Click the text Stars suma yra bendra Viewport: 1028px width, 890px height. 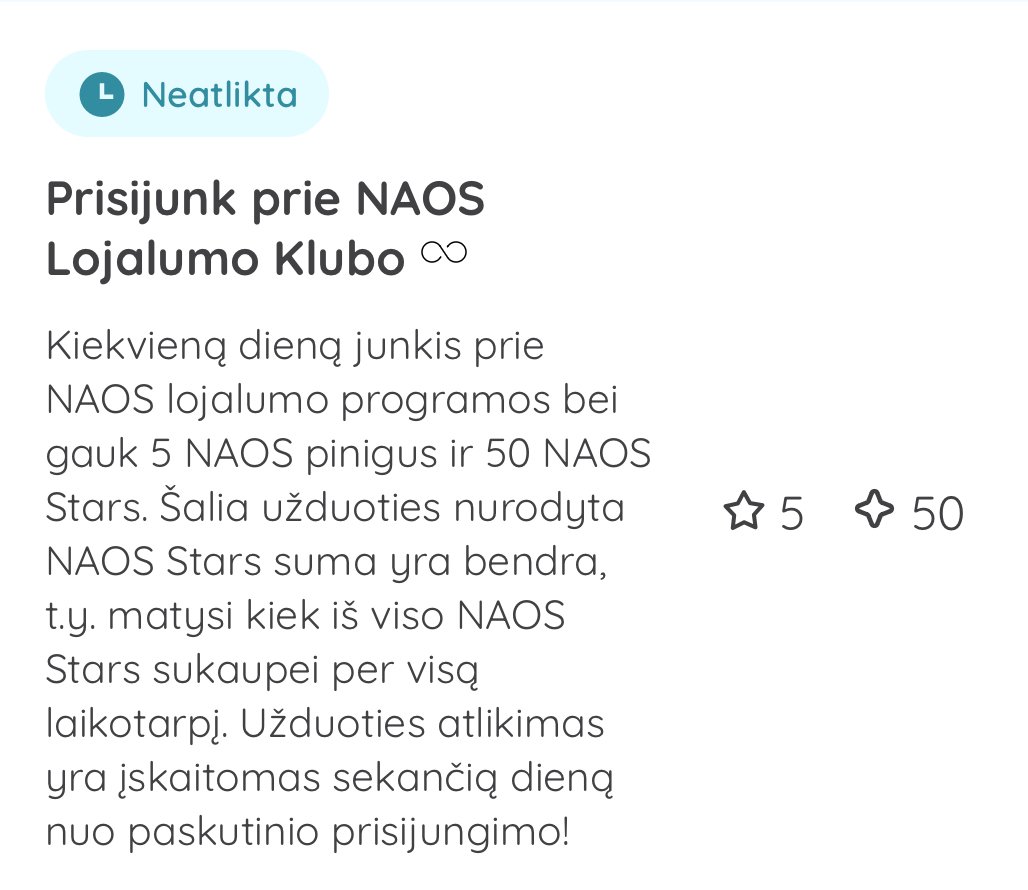[x=387, y=562]
